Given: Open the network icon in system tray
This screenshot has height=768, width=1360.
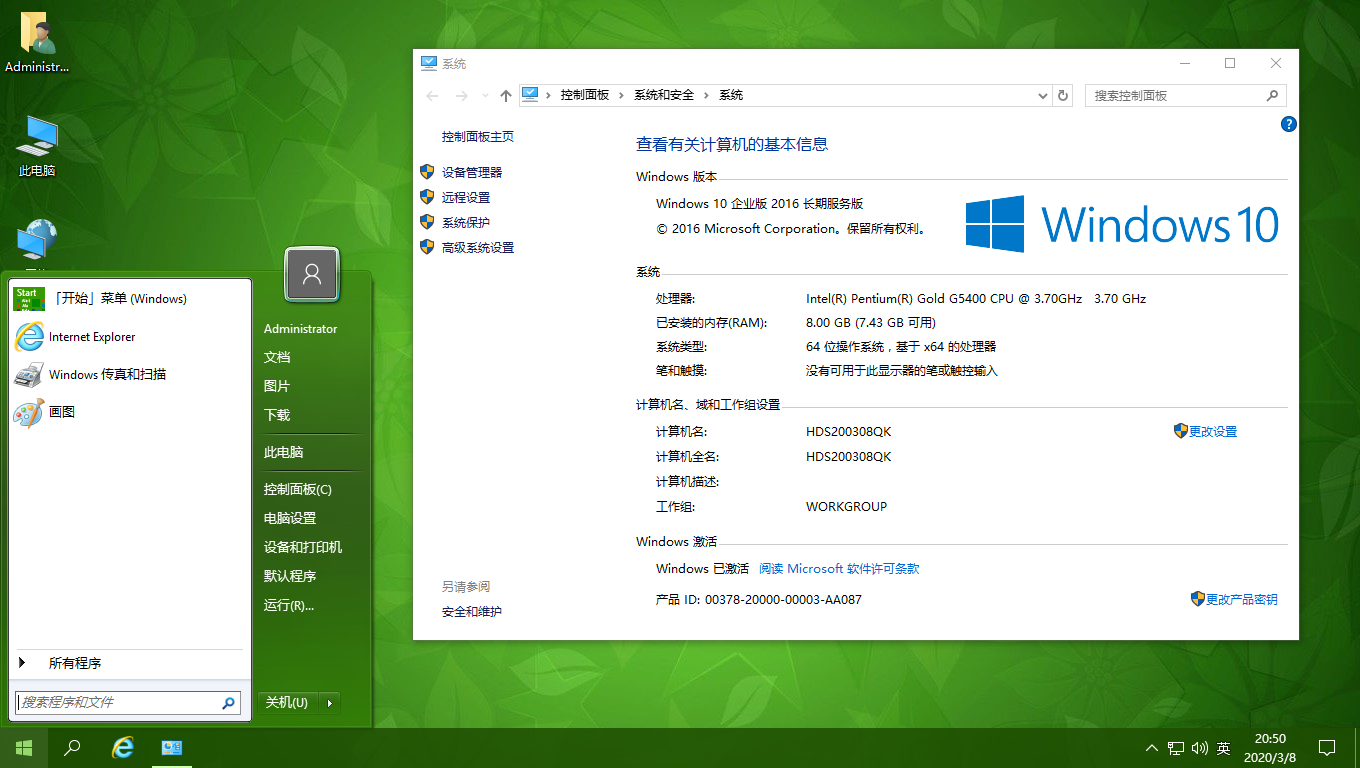Looking at the screenshot, I should tap(1176, 748).
